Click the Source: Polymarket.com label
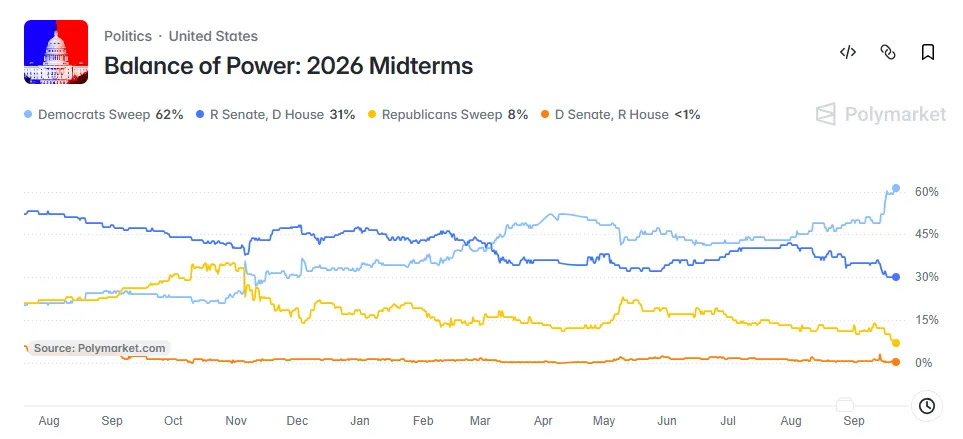This screenshot has width=963, height=439. click(x=99, y=348)
